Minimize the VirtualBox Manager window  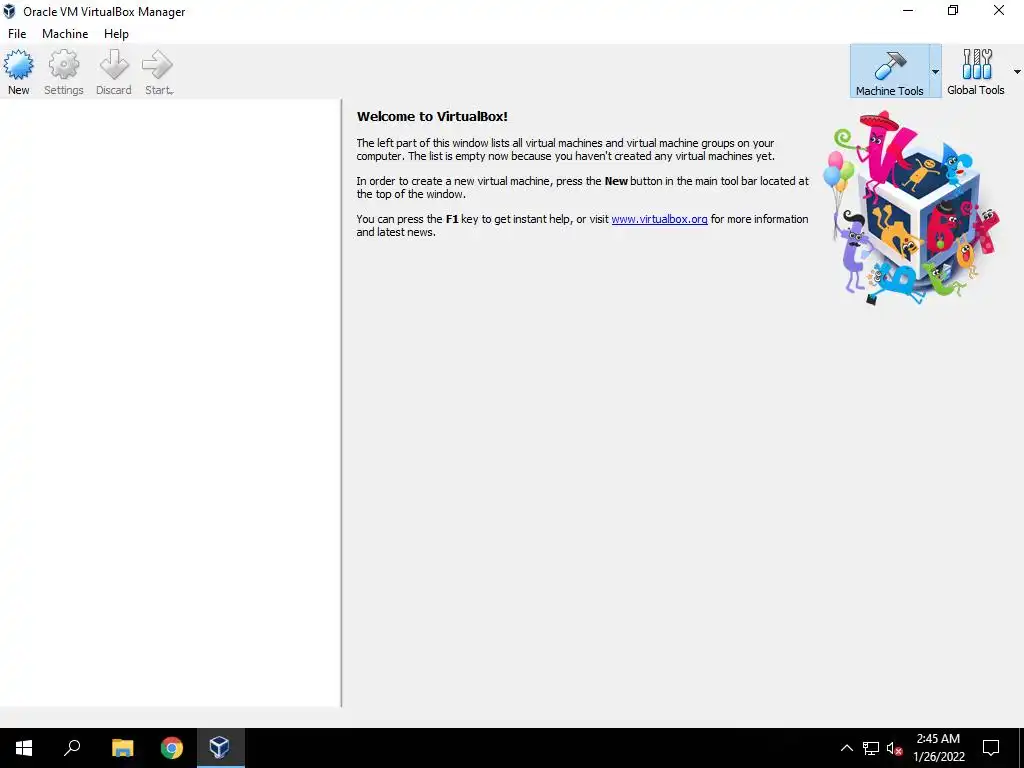click(908, 10)
